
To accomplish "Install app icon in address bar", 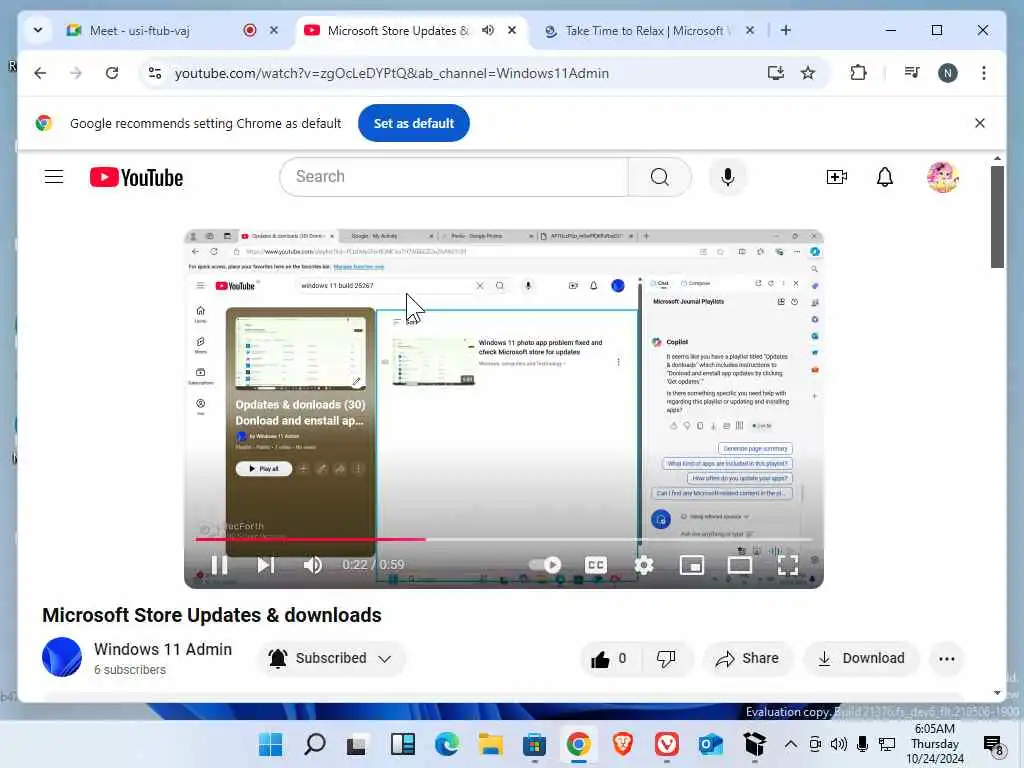I will (775, 73).
